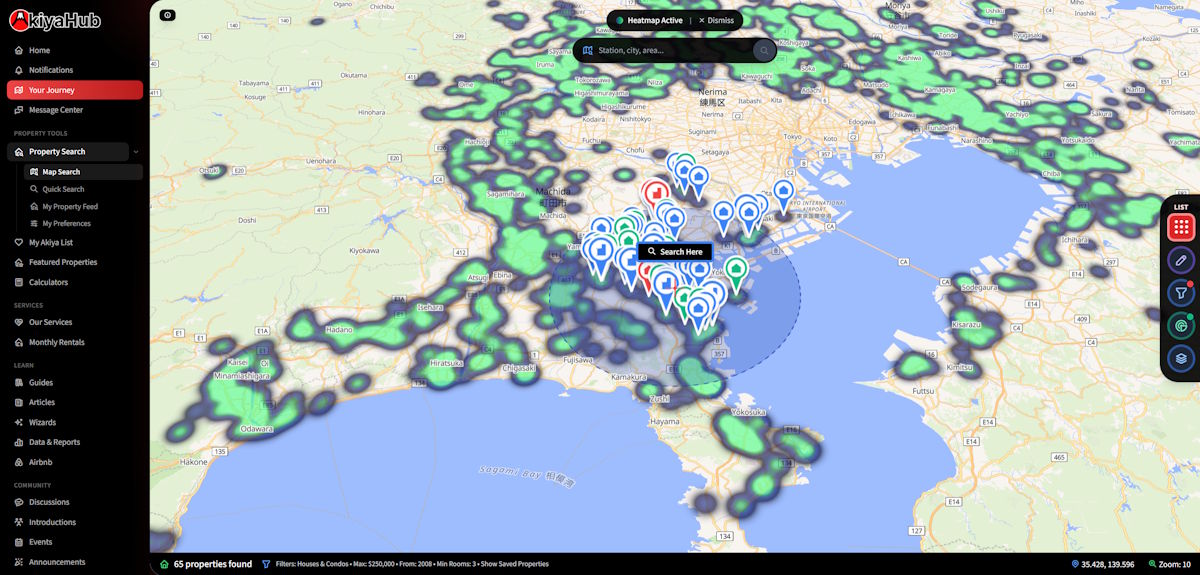The height and width of the screenshot is (575, 1200).
Task: Collapse the Property Search section chevron
Action: [x=136, y=152]
